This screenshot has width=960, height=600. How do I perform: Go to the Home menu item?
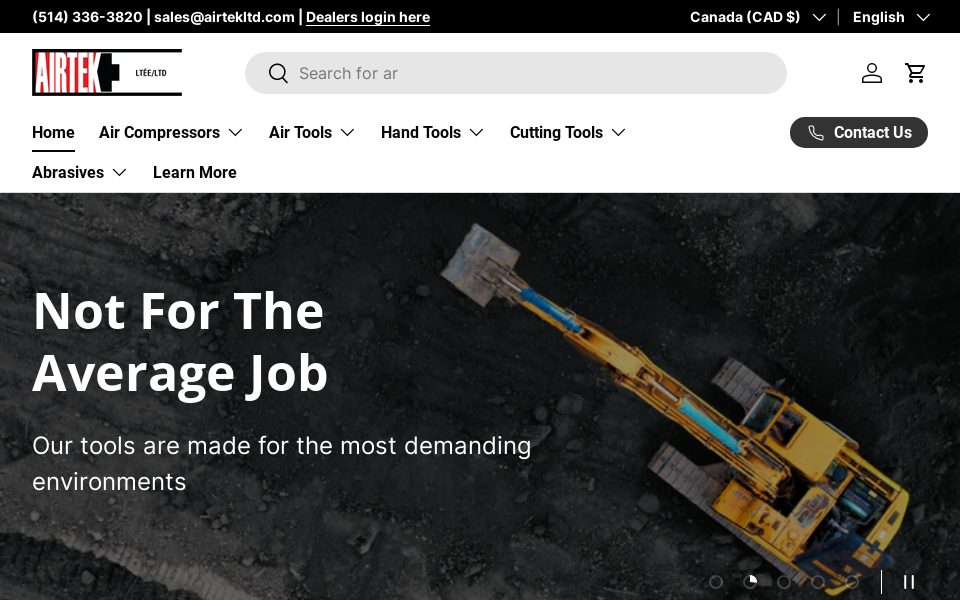(53, 132)
